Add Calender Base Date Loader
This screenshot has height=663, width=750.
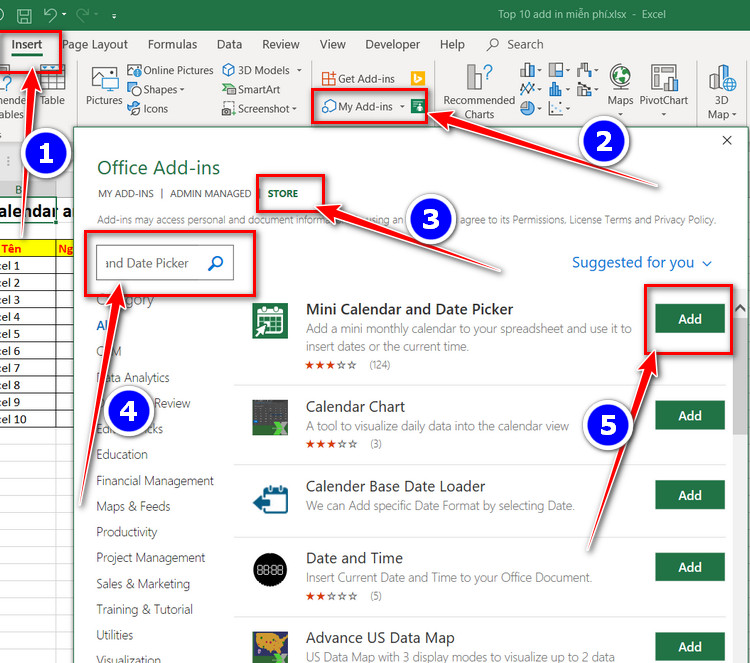point(689,495)
